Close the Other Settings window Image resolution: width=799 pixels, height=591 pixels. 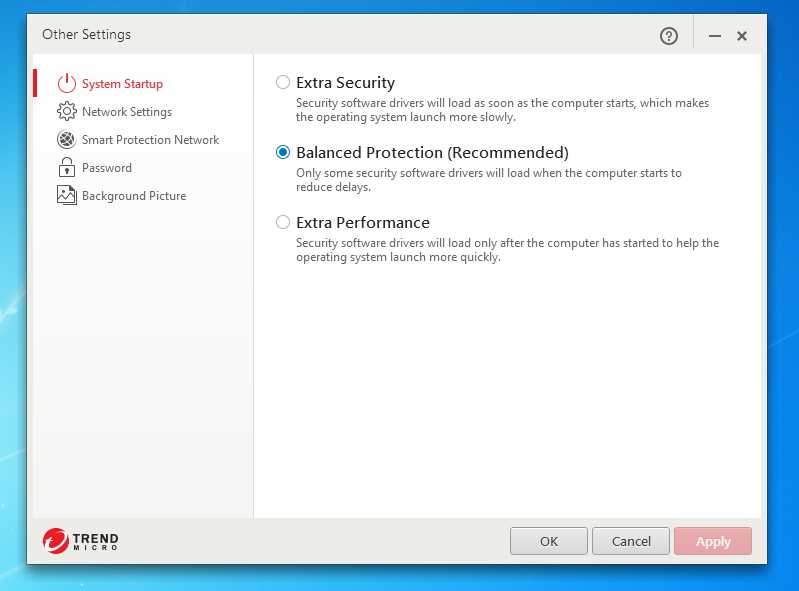742,36
